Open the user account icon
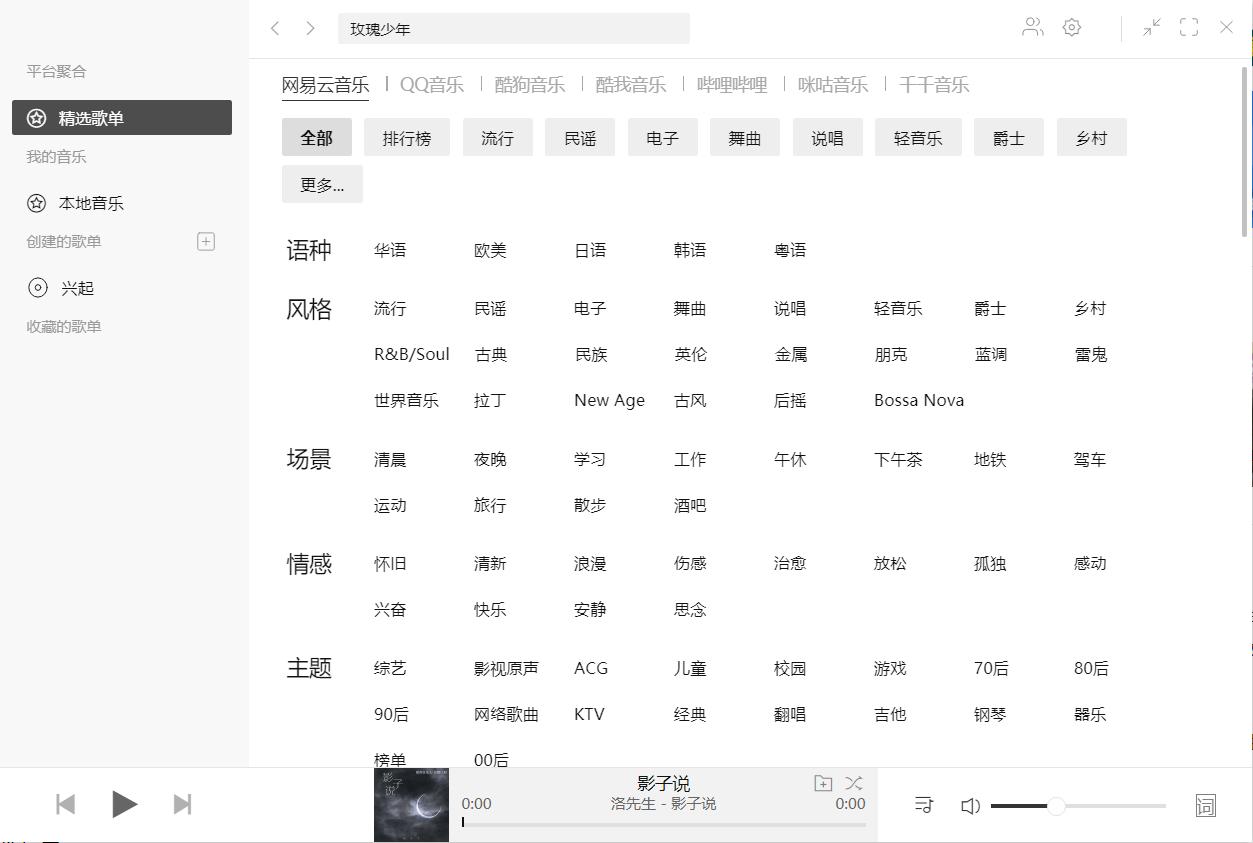Screen dimensions: 1253x843 (1032, 27)
